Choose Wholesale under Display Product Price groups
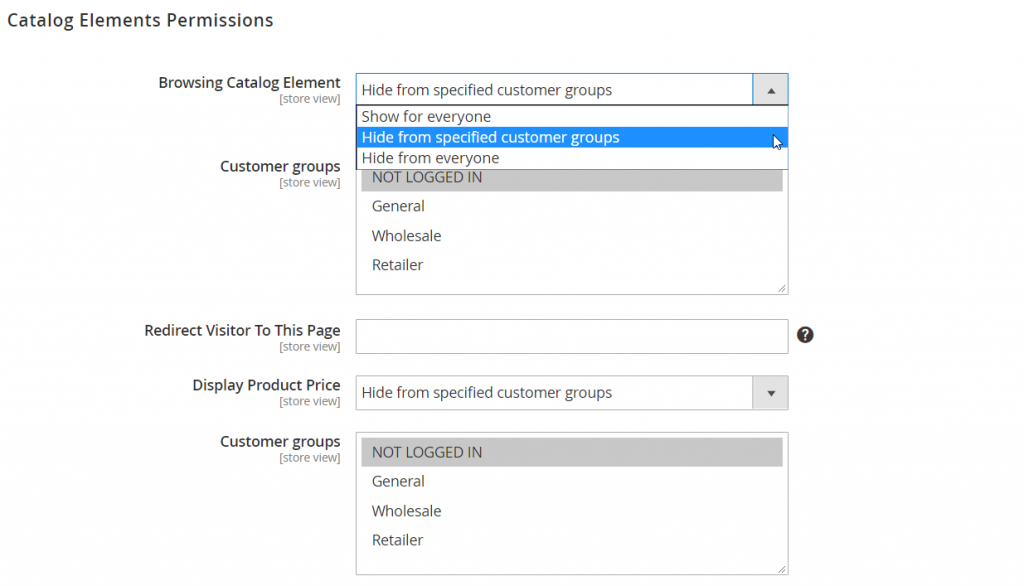Image resolution: width=1024 pixels, height=586 pixels. pyautogui.click(x=406, y=511)
